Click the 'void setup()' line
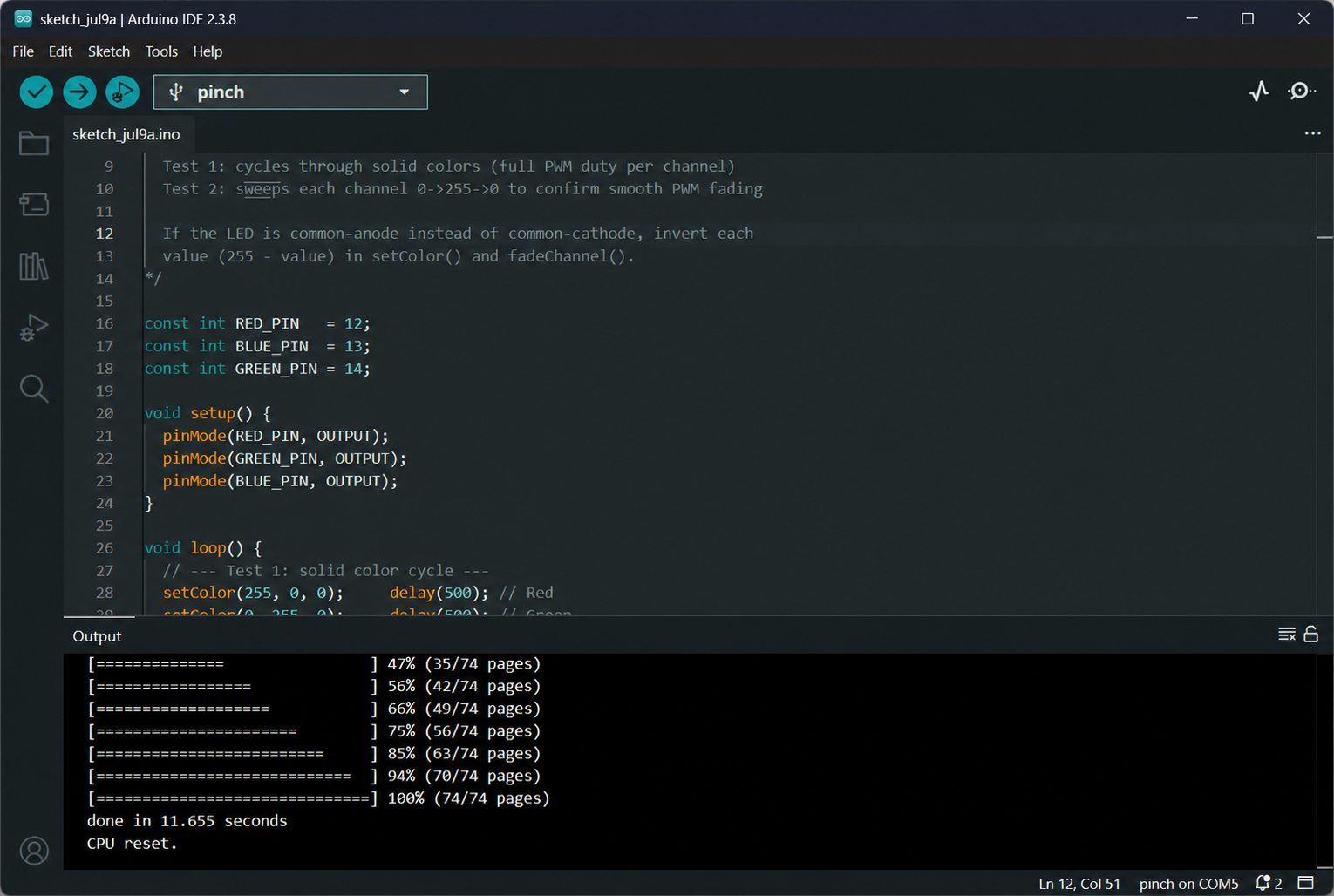 (x=208, y=413)
